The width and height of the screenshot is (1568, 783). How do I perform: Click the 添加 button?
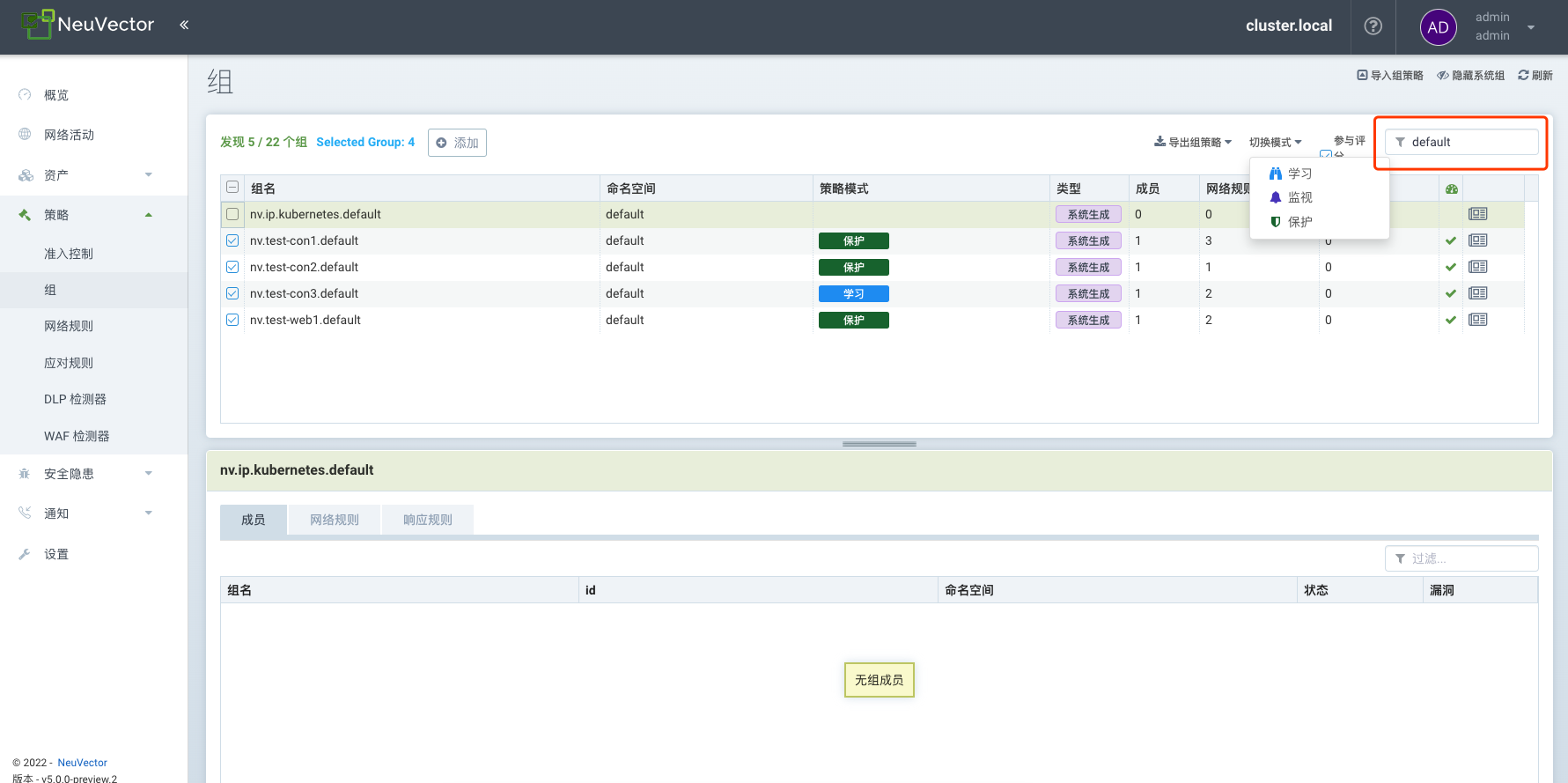point(457,143)
